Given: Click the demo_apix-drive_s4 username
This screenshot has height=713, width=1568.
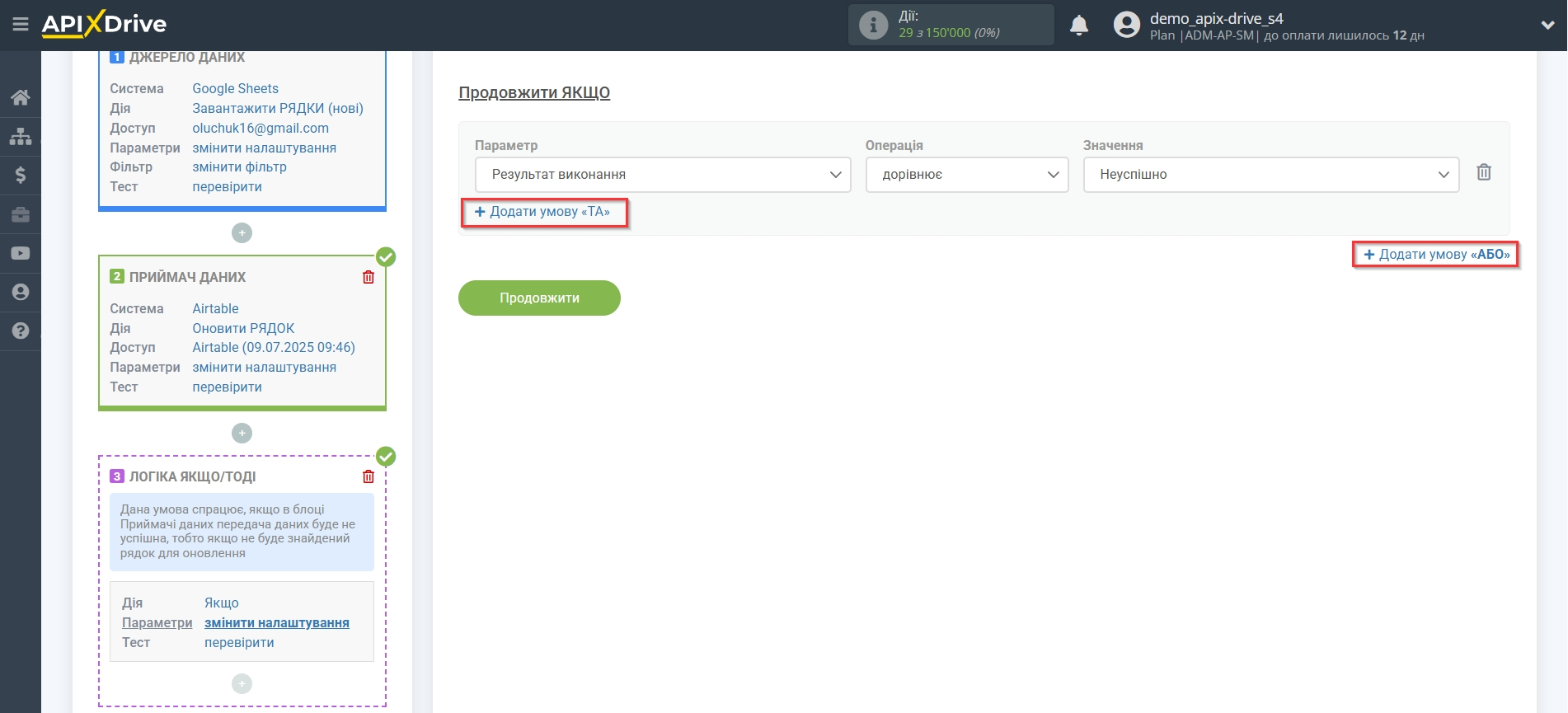Looking at the screenshot, I should click(x=1216, y=18).
